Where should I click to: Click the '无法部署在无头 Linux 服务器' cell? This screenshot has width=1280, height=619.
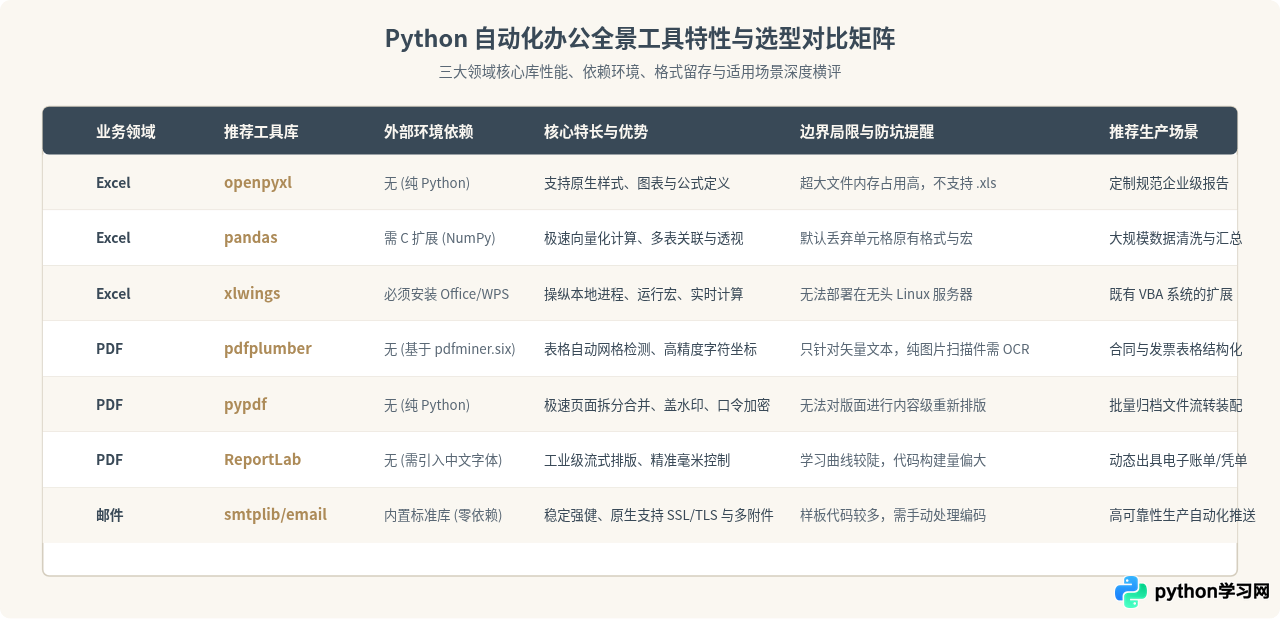(887, 294)
